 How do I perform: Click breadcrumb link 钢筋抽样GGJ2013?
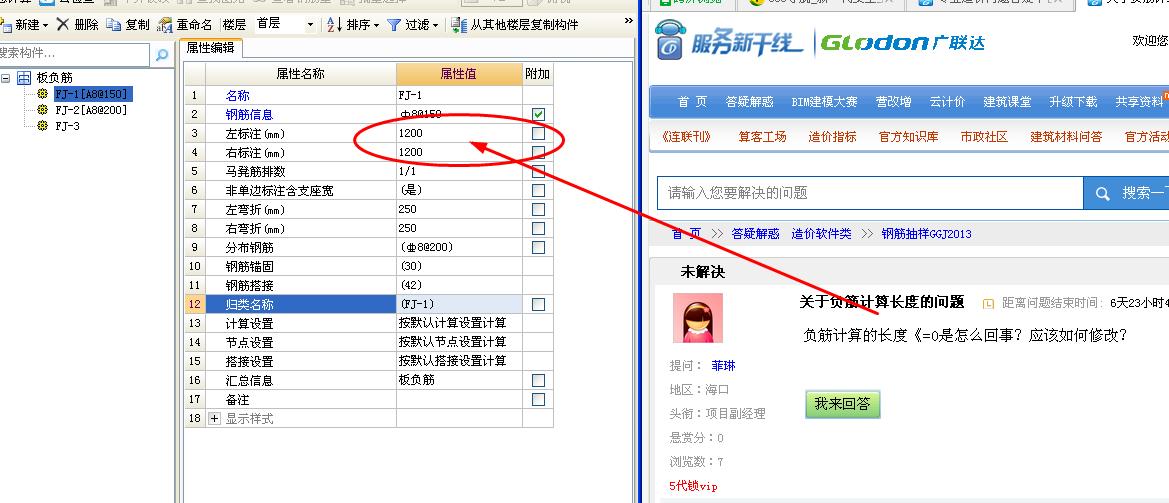click(x=926, y=234)
